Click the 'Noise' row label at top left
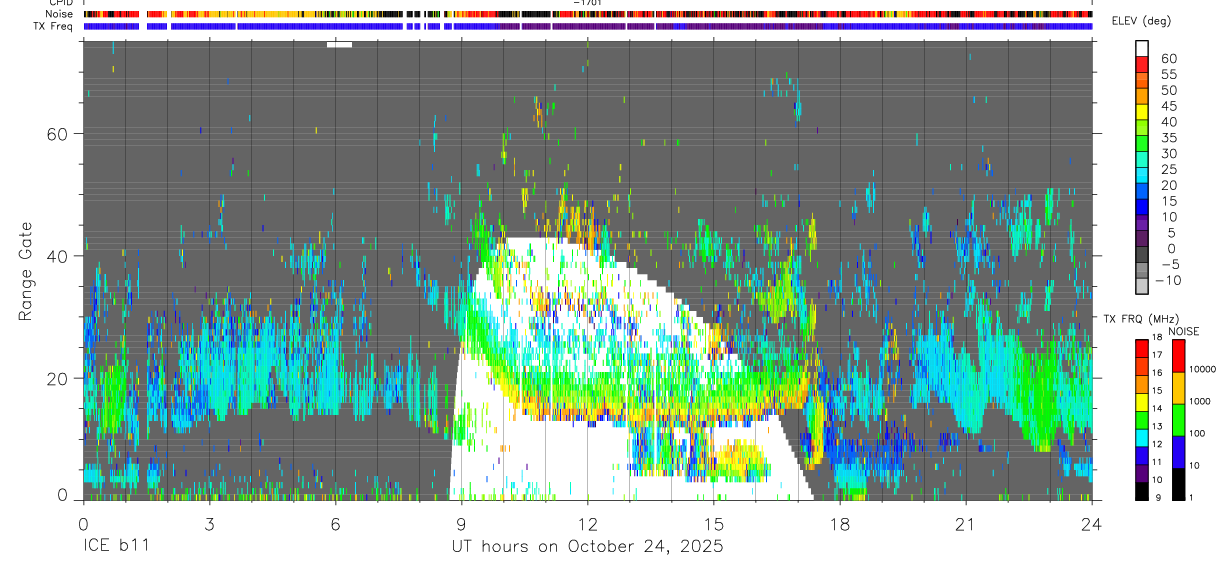 (61, 14)
